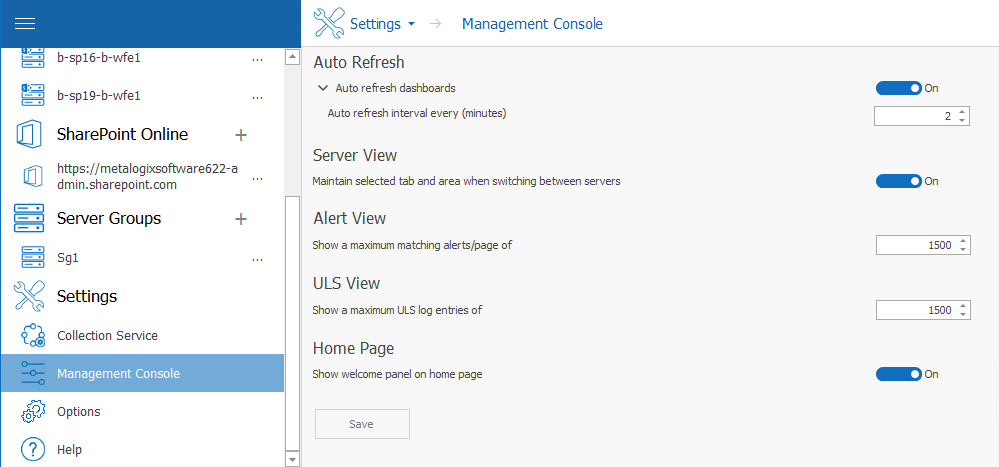The image size is (999, 467).
Task: Increase auto refresh interval minutes
Action: pyautogui.click(x=962, y=112)
